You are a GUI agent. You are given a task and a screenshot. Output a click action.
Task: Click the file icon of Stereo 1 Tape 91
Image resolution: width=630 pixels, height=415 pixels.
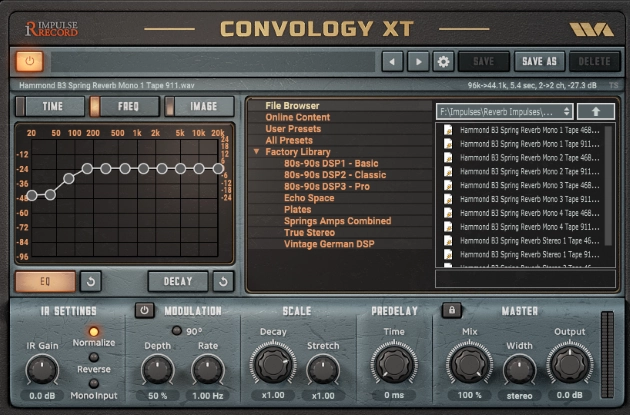click(x=448, y=254)
